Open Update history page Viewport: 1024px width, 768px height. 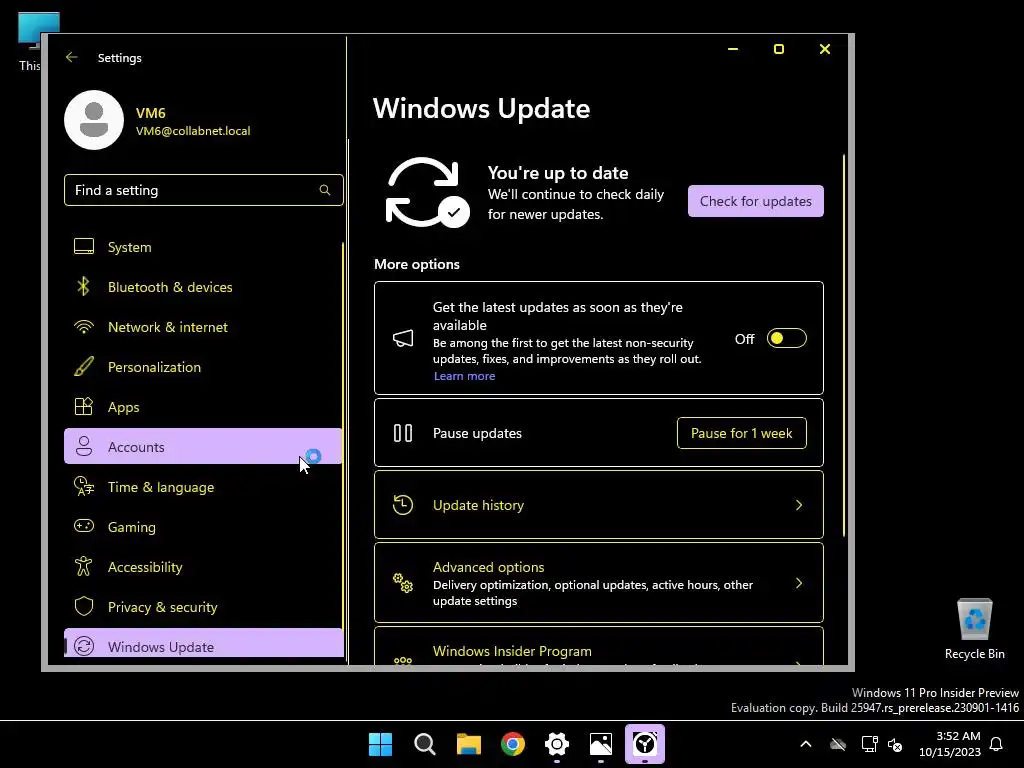point(599,505)
